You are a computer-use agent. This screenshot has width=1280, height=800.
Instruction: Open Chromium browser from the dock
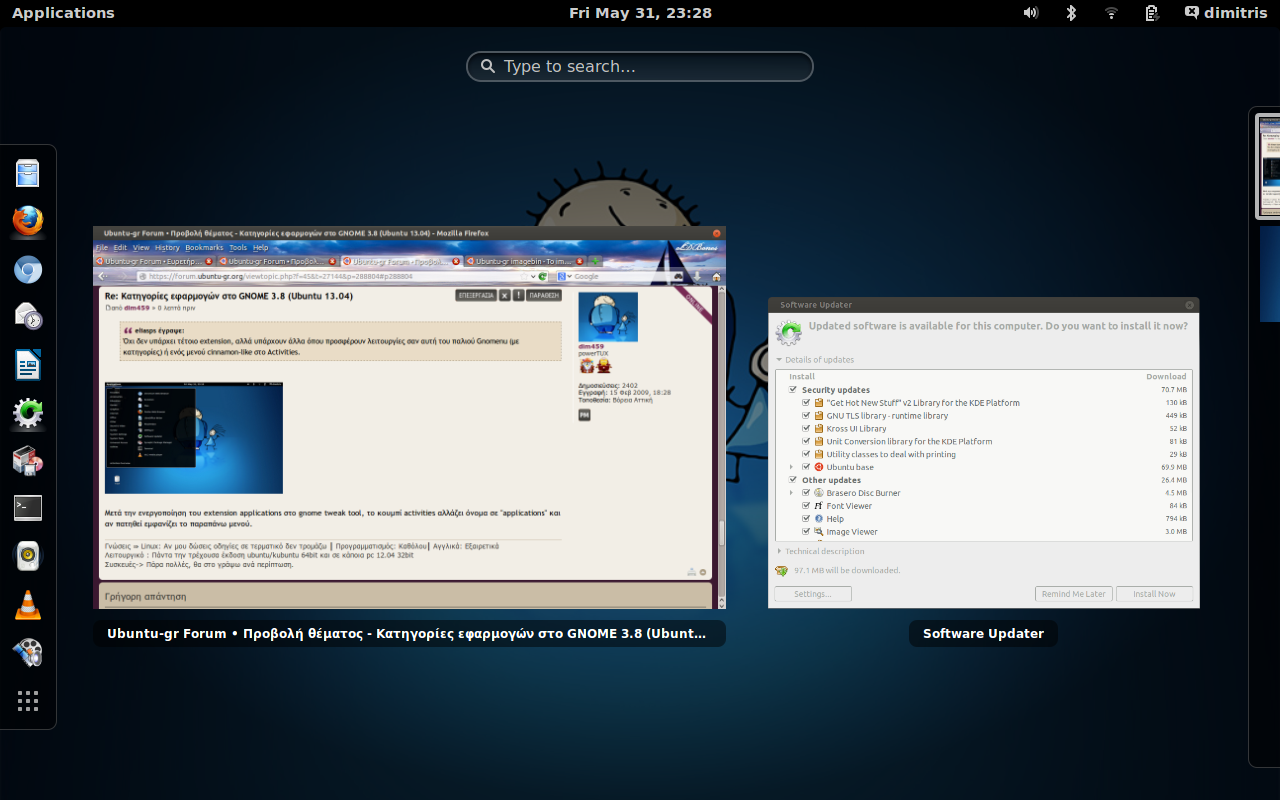(x=28, y=269)
